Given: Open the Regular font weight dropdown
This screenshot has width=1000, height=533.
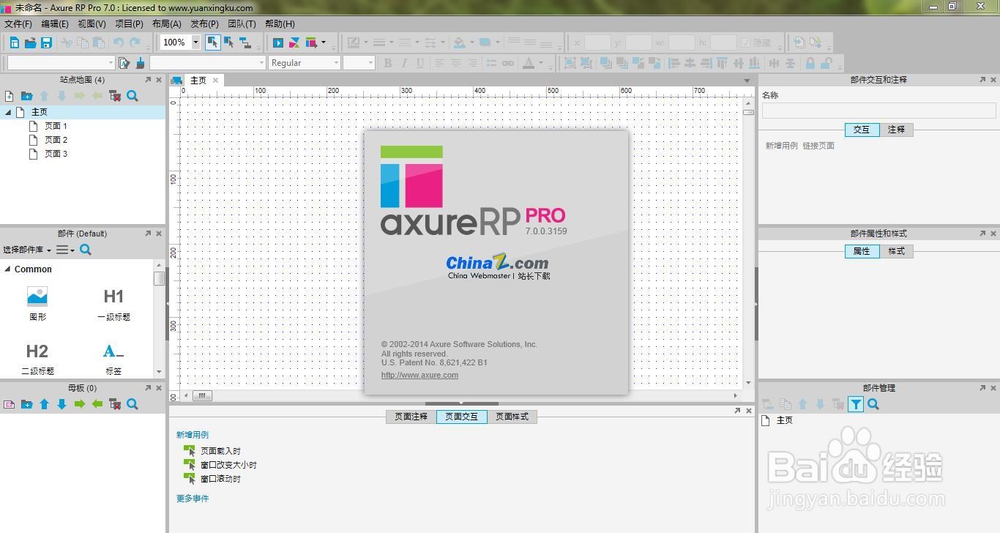Looking at the screenshot, I should point(304,62).
